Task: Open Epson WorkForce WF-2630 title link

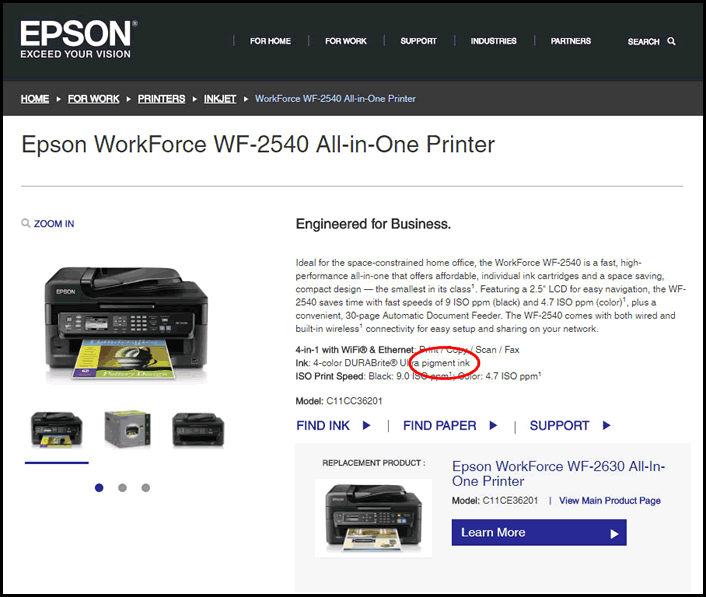Action: click(558, 474)
